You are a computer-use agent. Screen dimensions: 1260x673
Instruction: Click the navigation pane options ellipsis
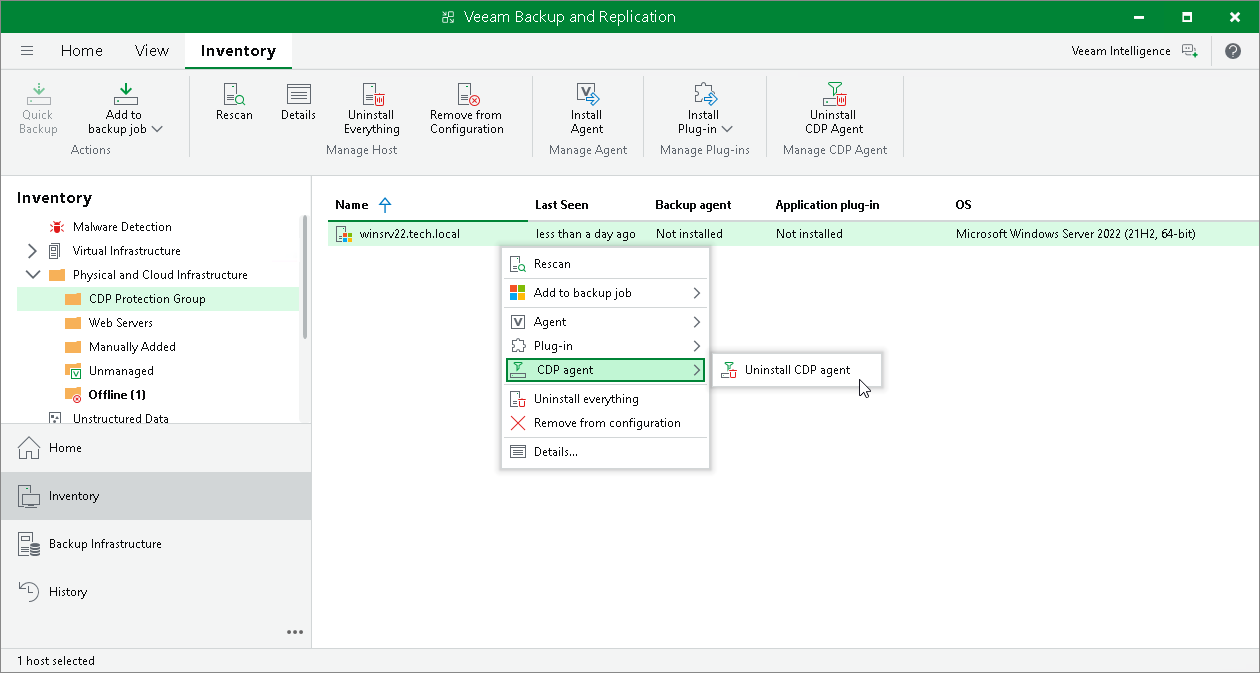click(x=295, y=632)
